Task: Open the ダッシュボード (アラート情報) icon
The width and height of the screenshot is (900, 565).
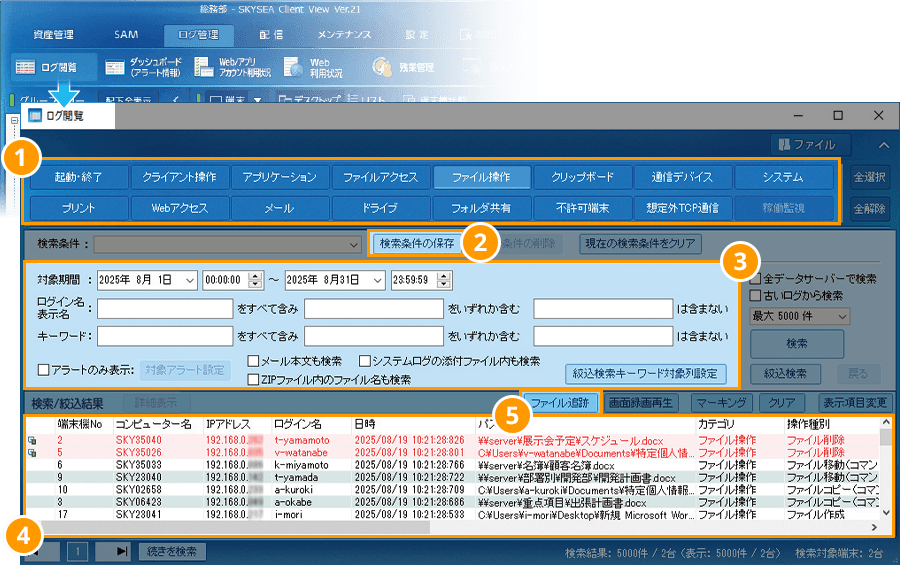Action: point(115,67)
